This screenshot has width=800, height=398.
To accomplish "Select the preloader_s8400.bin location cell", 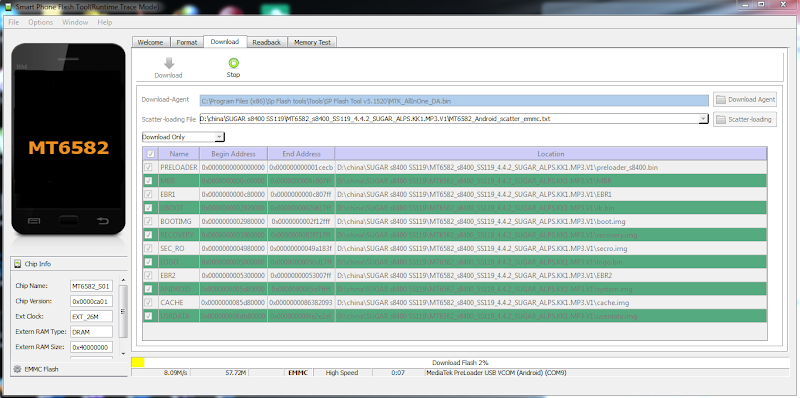I will coord(551,167).
